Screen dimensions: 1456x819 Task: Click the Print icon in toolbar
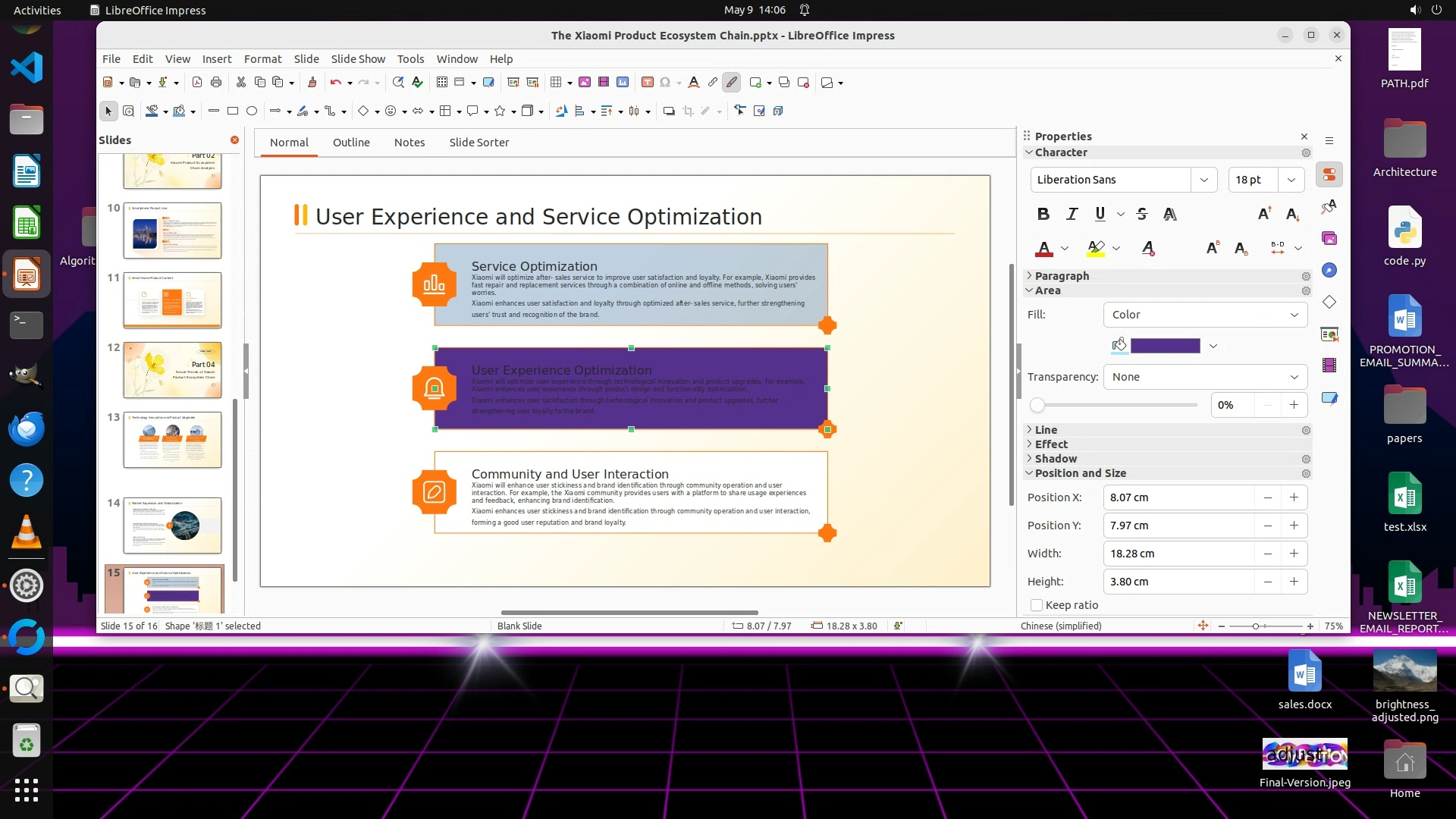216,83
